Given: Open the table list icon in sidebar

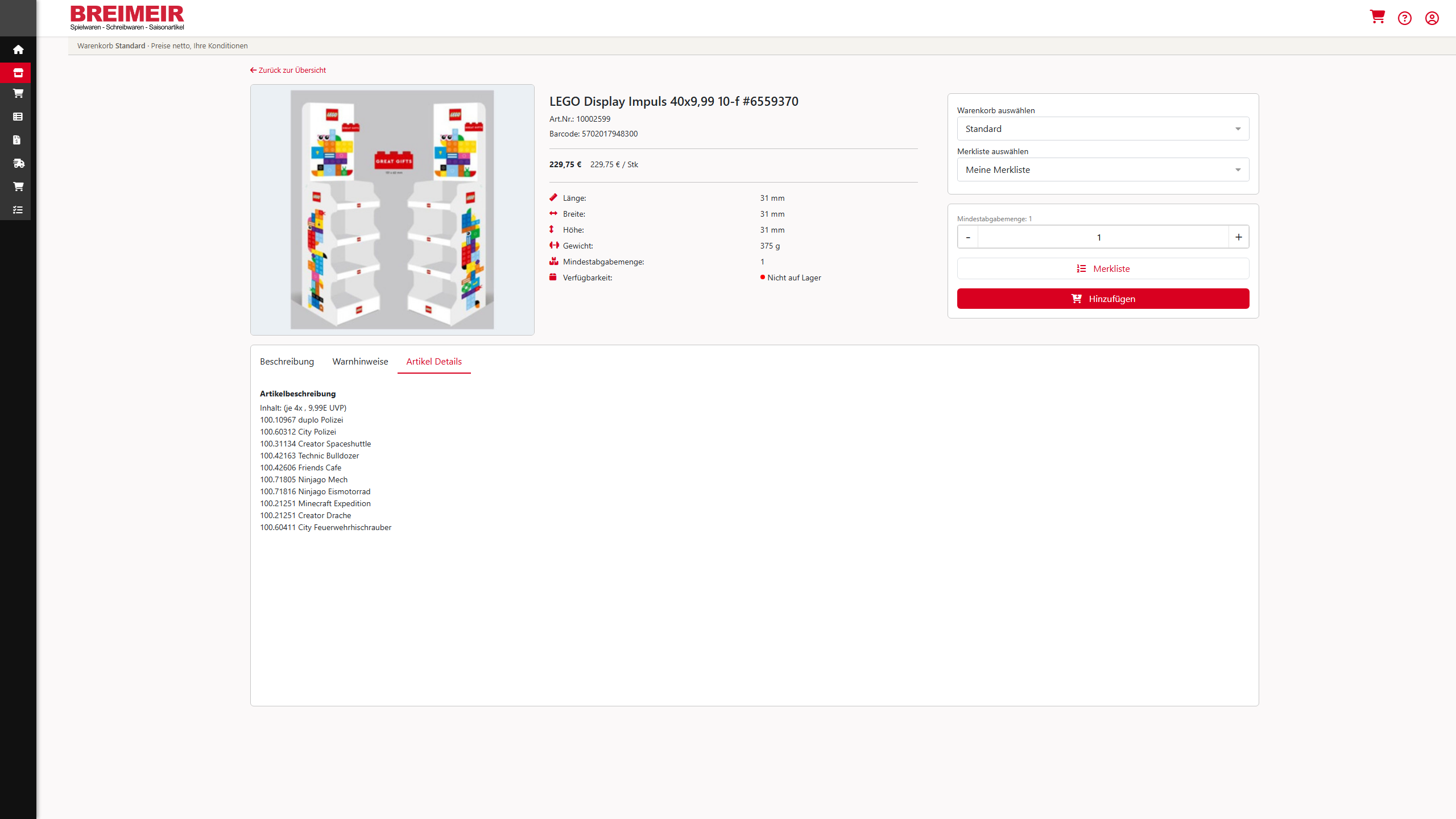Looking at the screenshot, I should (18, 117).
